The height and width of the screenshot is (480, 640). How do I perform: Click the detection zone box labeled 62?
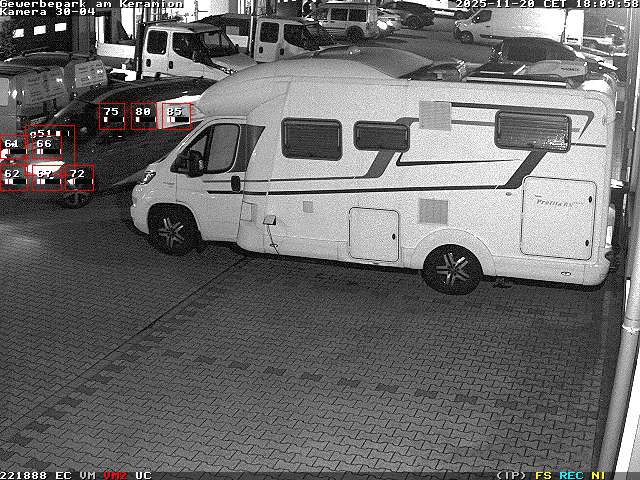pyautogui.click(x=12, y=178)
